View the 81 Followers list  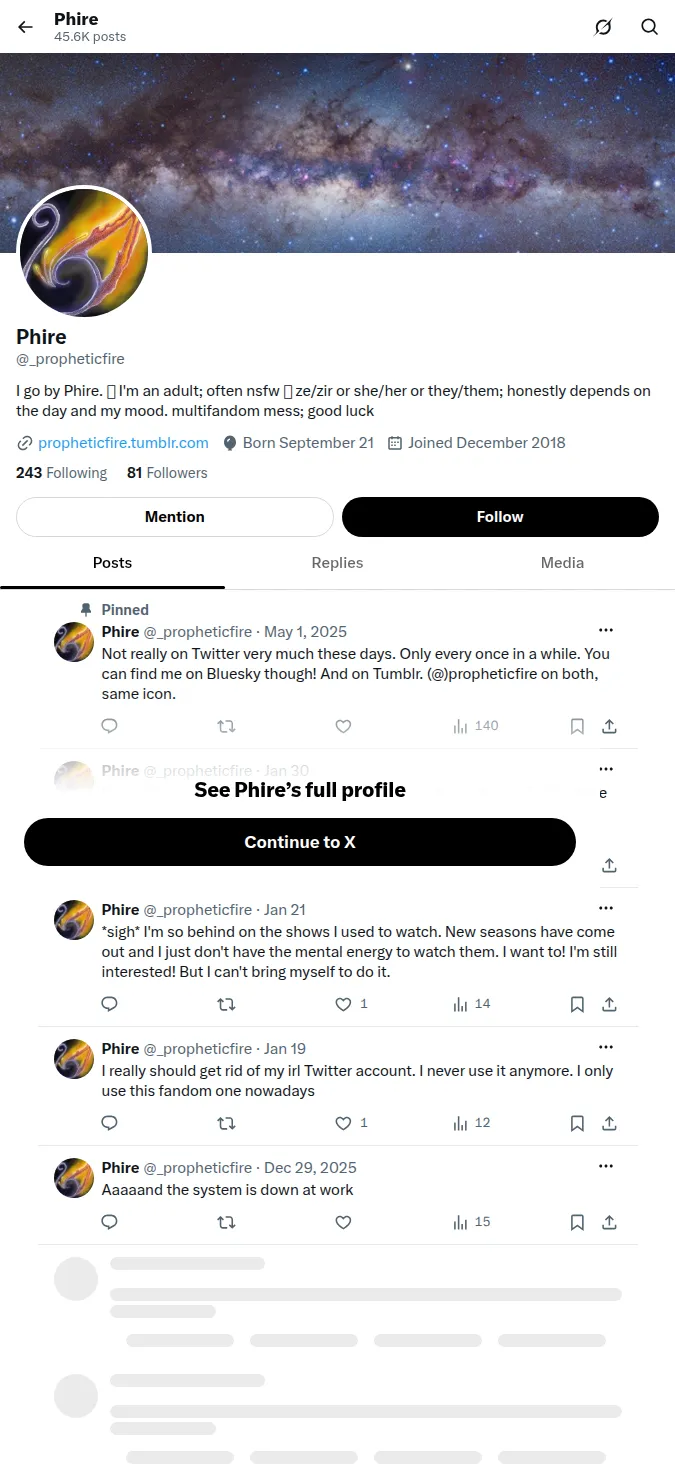(x=167, y=473)
